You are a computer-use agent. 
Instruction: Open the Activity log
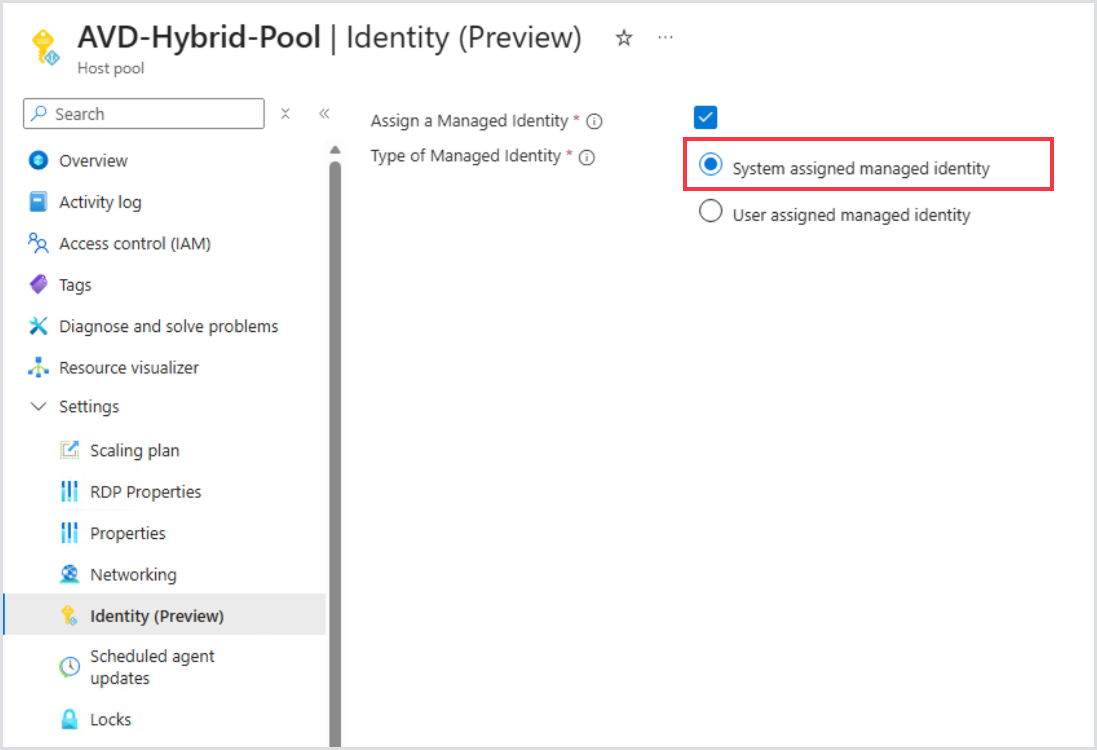[x=100, y=202]
